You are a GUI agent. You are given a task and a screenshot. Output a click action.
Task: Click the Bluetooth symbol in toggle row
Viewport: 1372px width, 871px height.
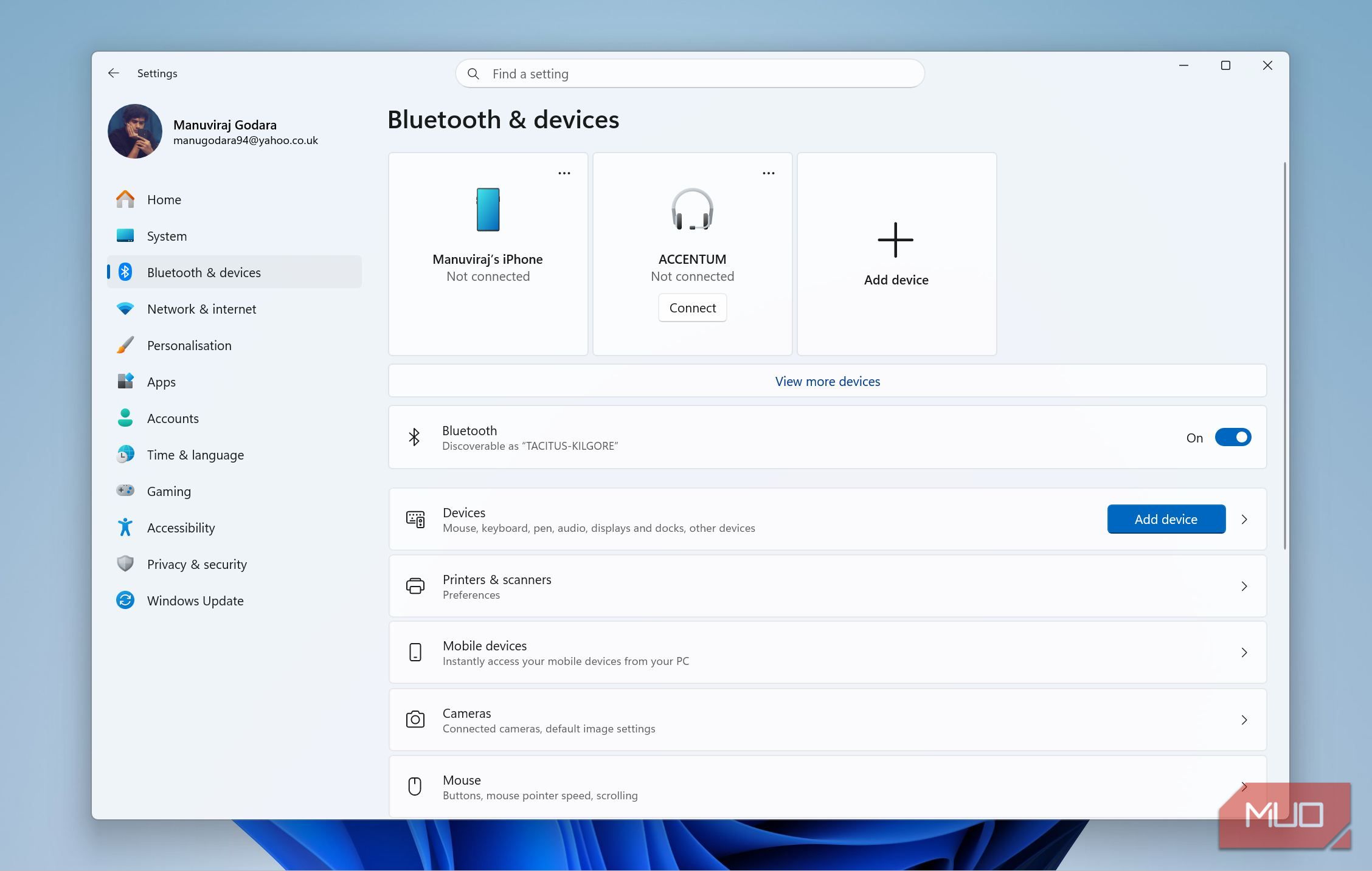pyautogui.click(x=414, y=437)
